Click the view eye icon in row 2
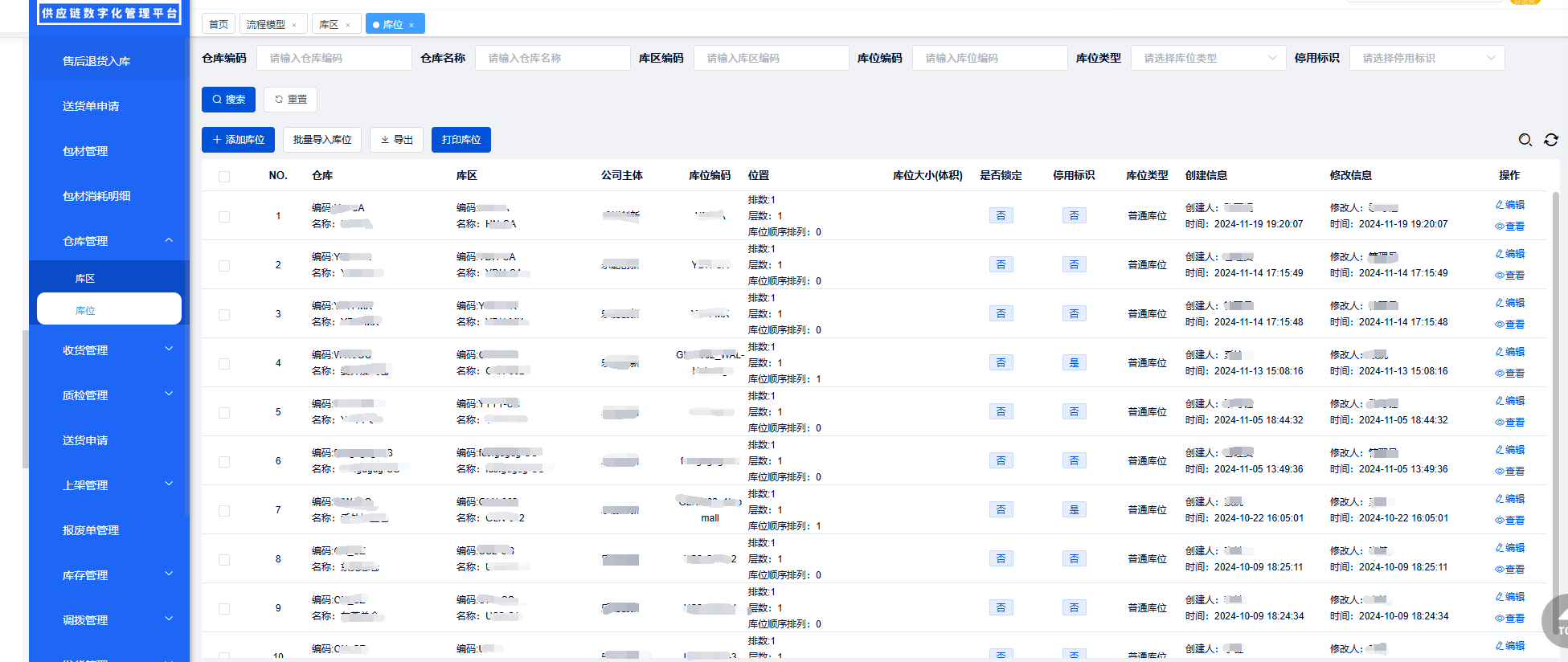This screenshot has width=1568, height=662. [x=1500, y=276]
